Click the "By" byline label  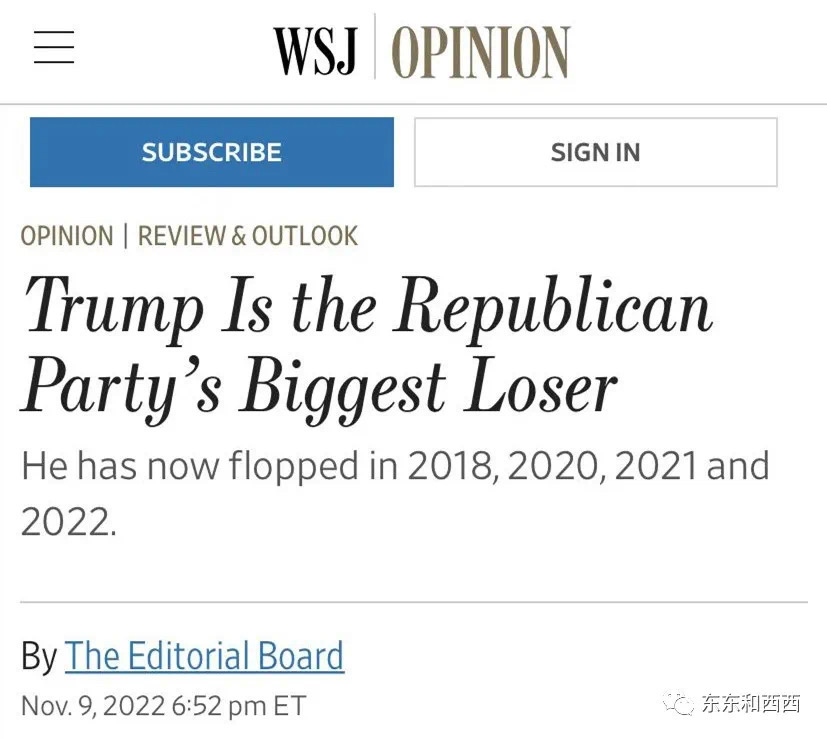[39, 656]
